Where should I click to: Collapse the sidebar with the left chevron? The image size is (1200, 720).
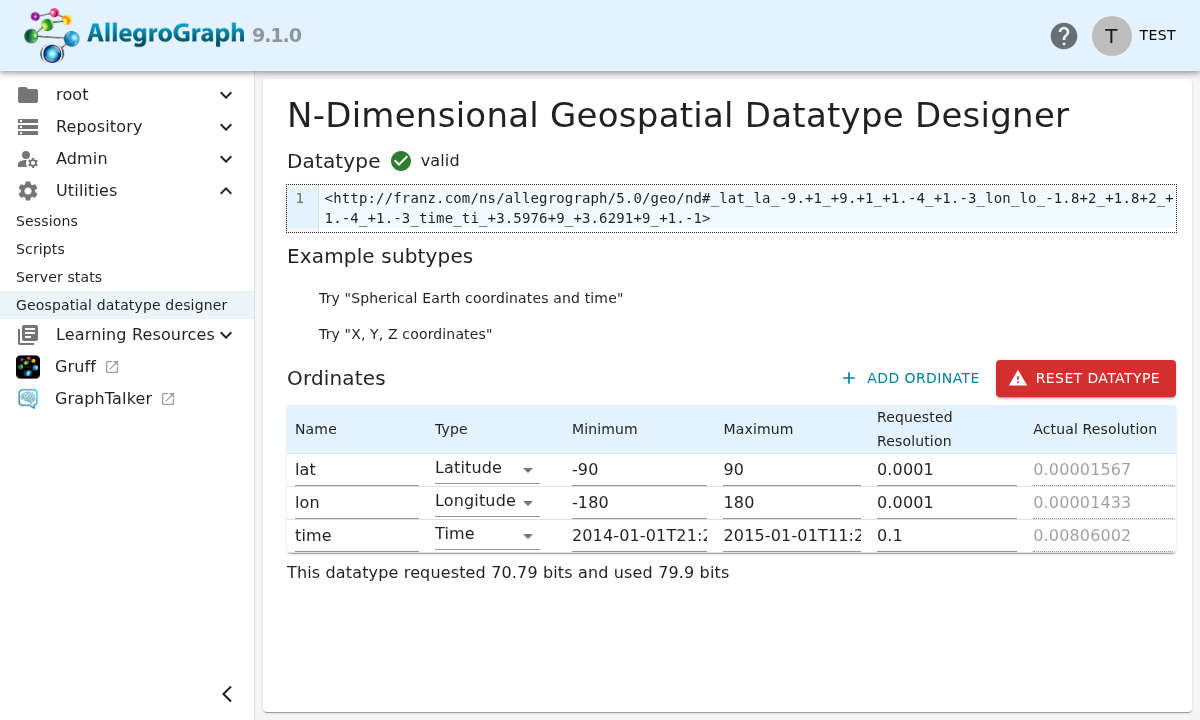click(227, 694)
